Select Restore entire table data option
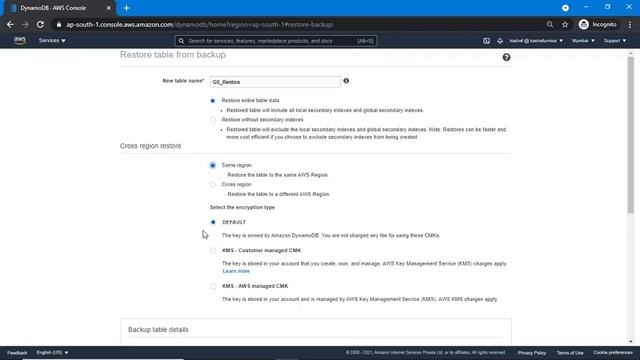 click(x=213, y=100)
